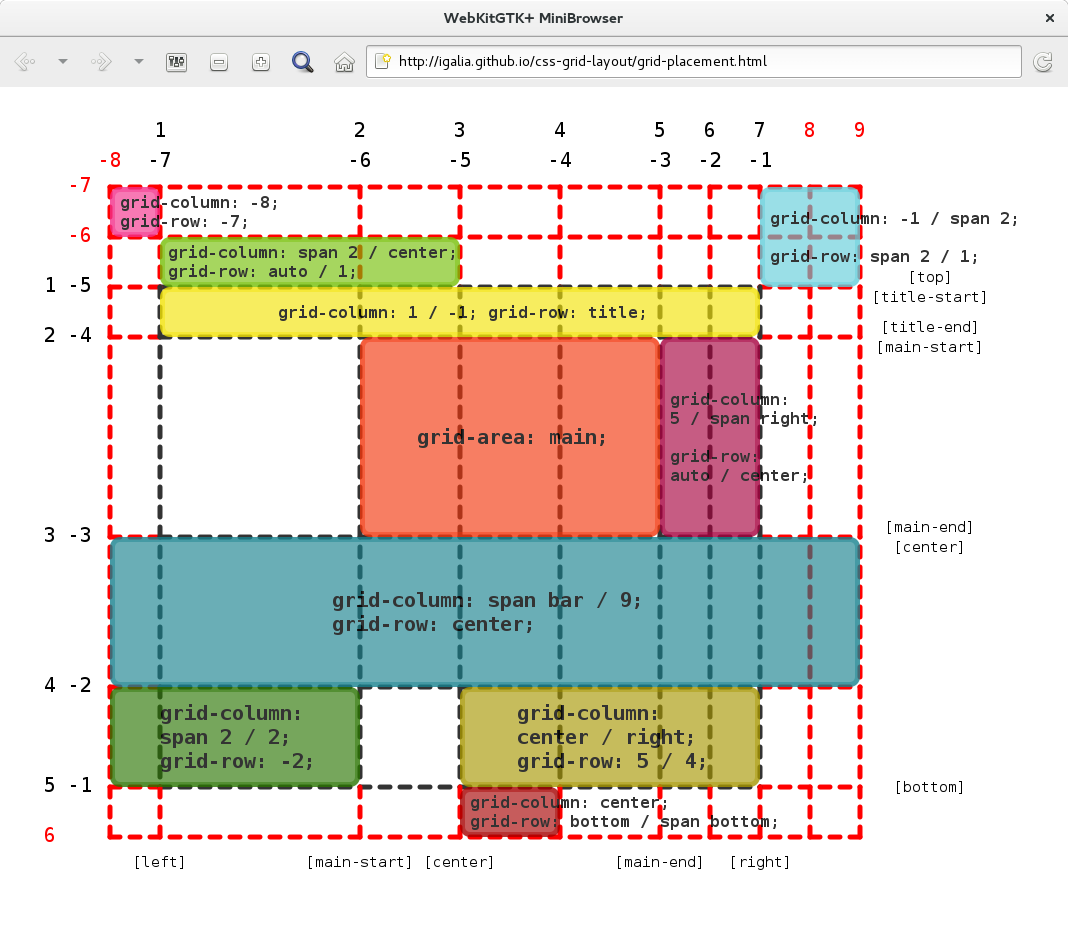Image resolution: width=1068 pixels, height=929 pixels.
Task: Open the preferences settings icon
Action: 176,62
